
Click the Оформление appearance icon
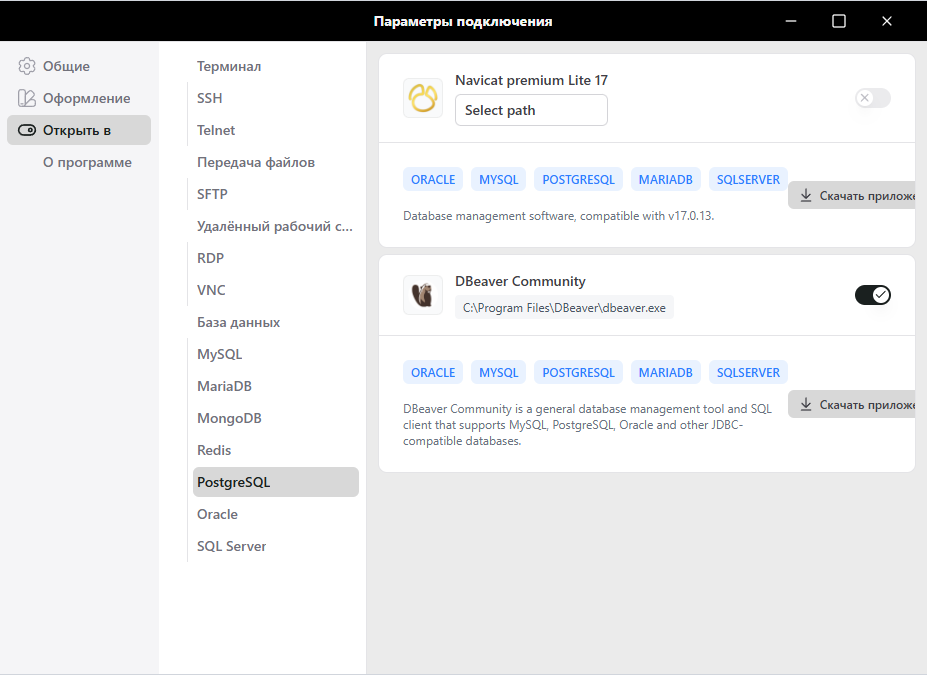(27, 98)
